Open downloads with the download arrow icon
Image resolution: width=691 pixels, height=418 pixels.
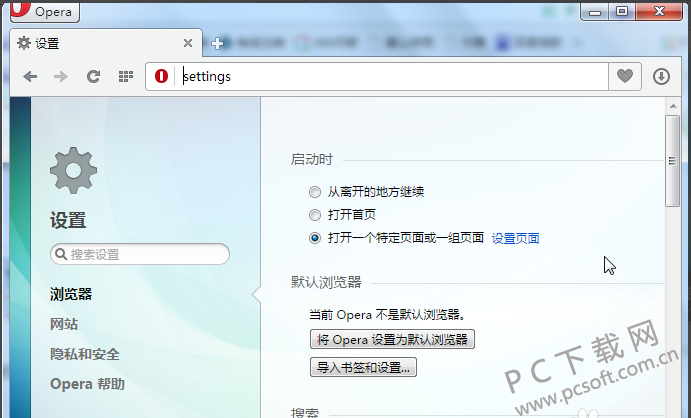661,77
